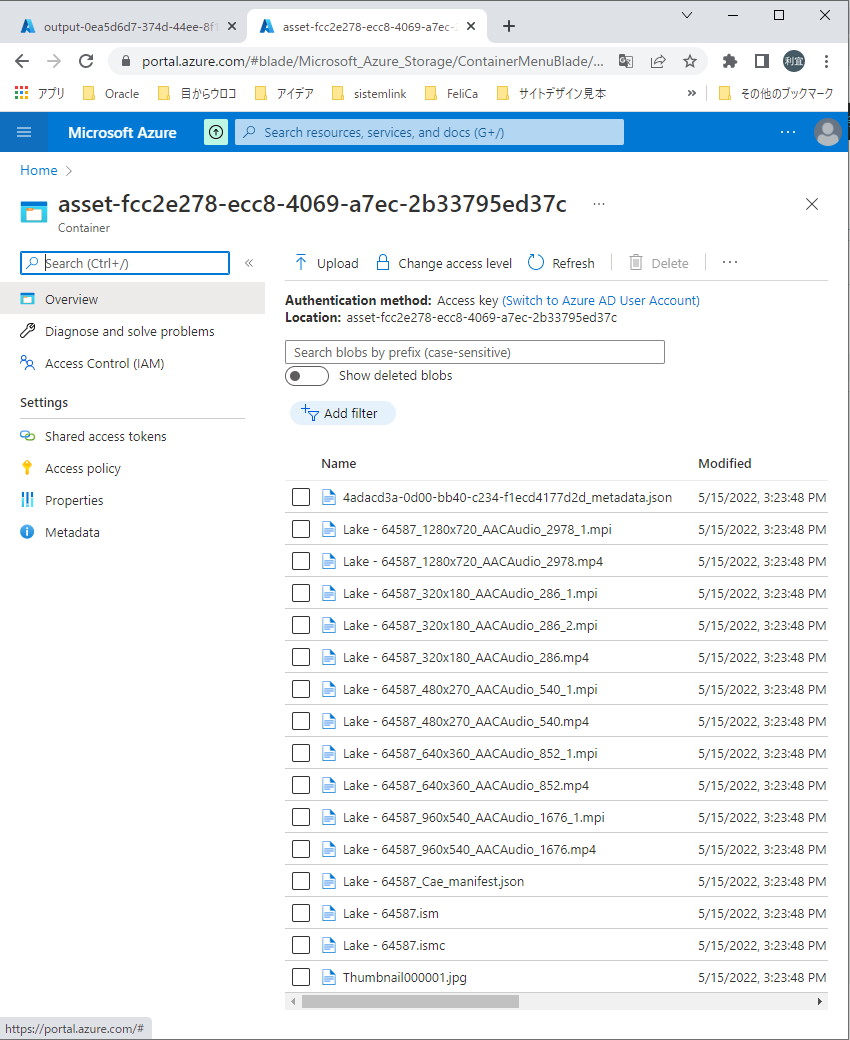850x1040 pixels.
Task: Click the left menu search field
Action: click(x=125, y=263)
